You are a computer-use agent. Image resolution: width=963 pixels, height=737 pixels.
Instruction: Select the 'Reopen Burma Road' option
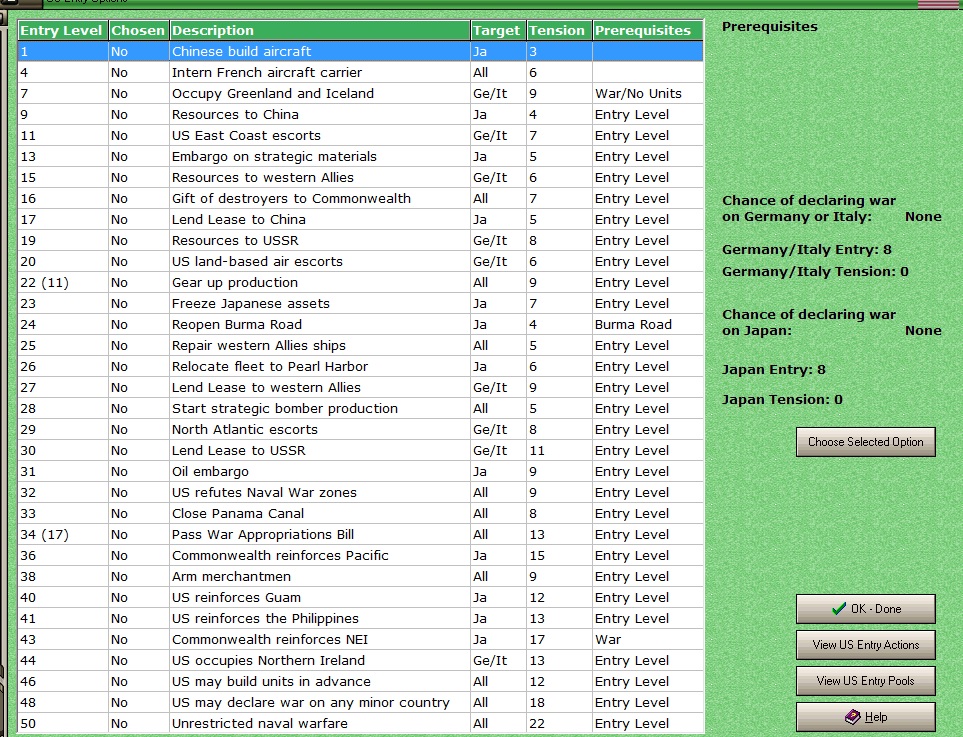[x=361, y=324]
